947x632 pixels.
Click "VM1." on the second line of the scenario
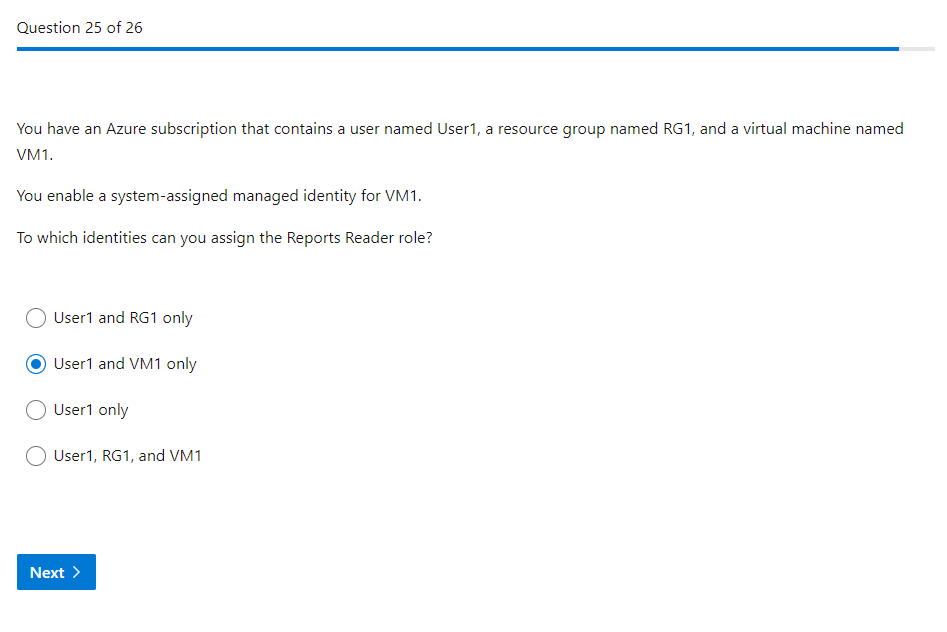(x=35, y=156)
